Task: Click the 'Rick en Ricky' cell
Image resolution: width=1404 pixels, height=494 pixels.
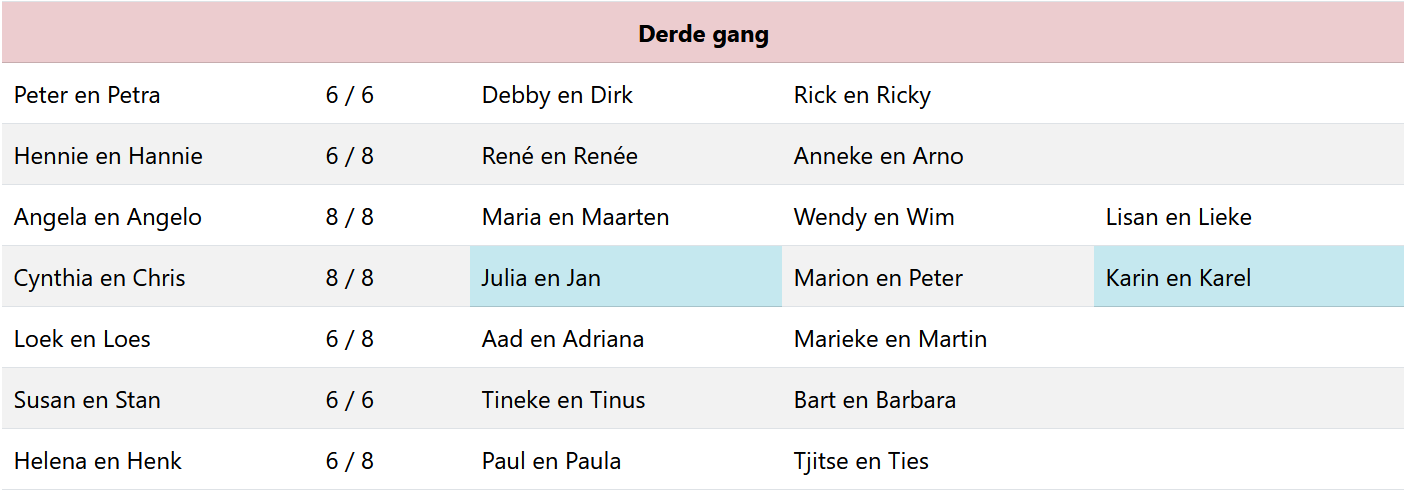Action: click(x=862, y=95)
